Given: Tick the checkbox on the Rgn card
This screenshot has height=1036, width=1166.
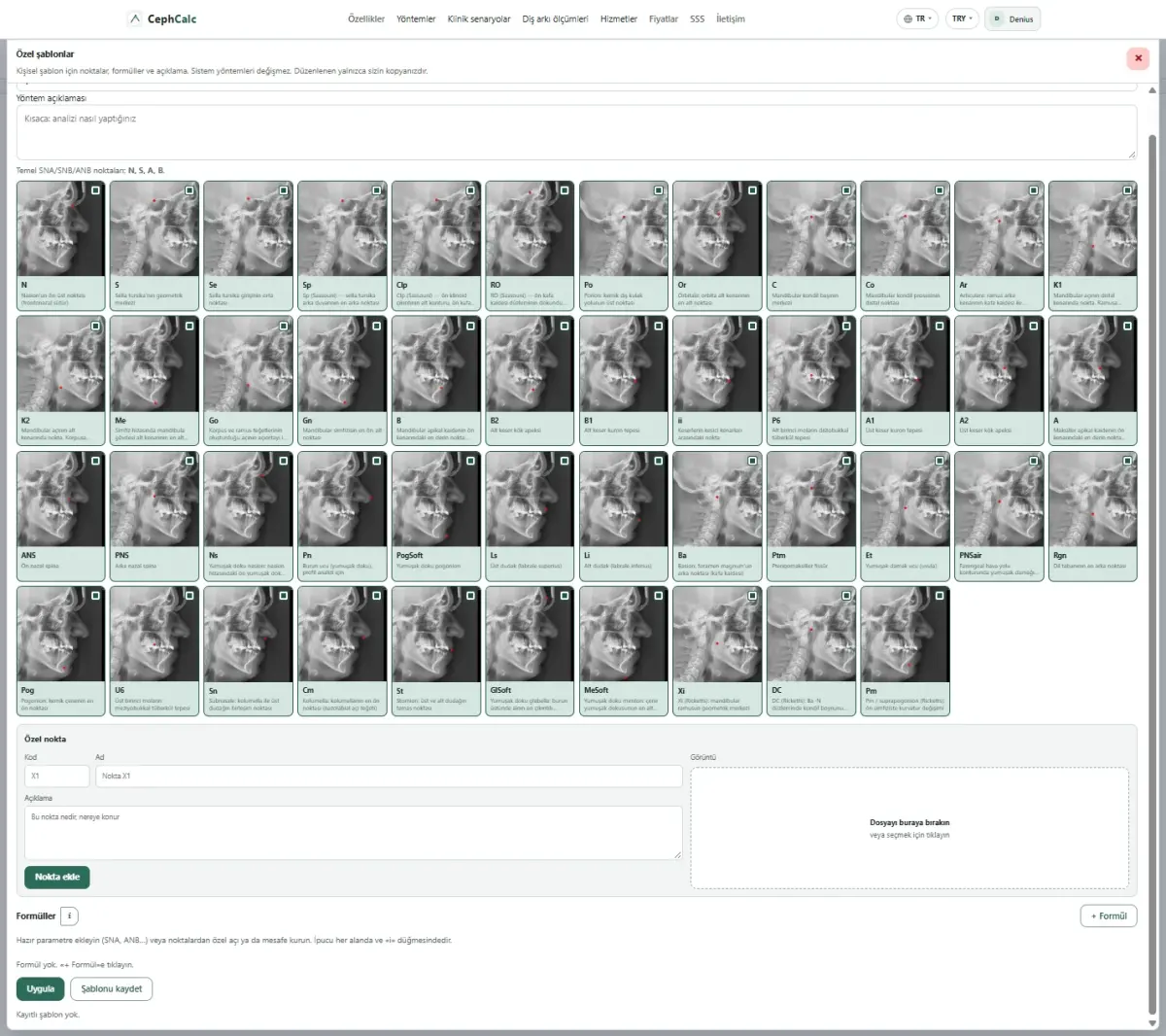Looking at the screenshot, I should tap(1128, 461).
